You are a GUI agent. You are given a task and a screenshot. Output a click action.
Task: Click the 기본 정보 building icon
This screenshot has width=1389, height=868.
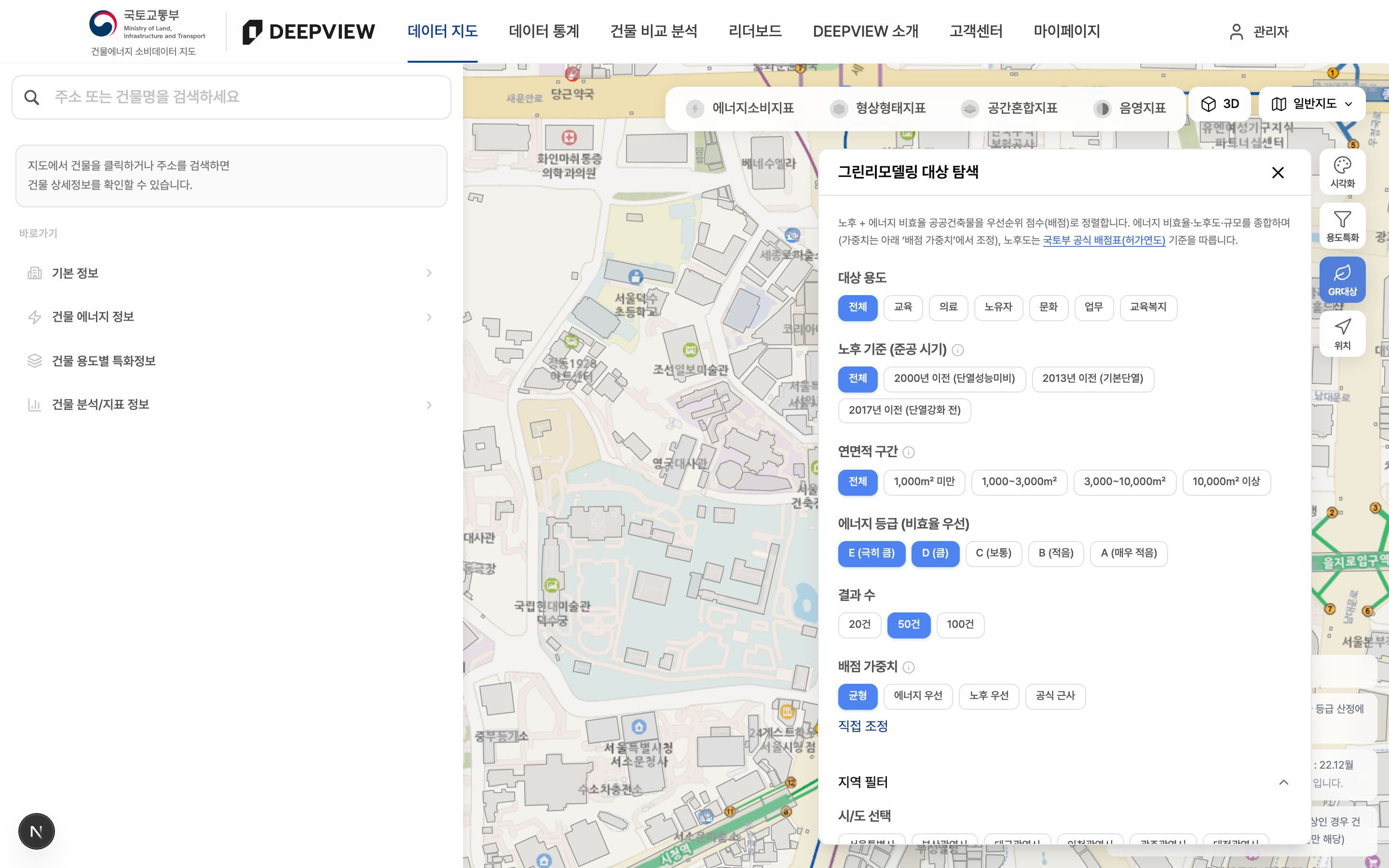click(34, 273)
